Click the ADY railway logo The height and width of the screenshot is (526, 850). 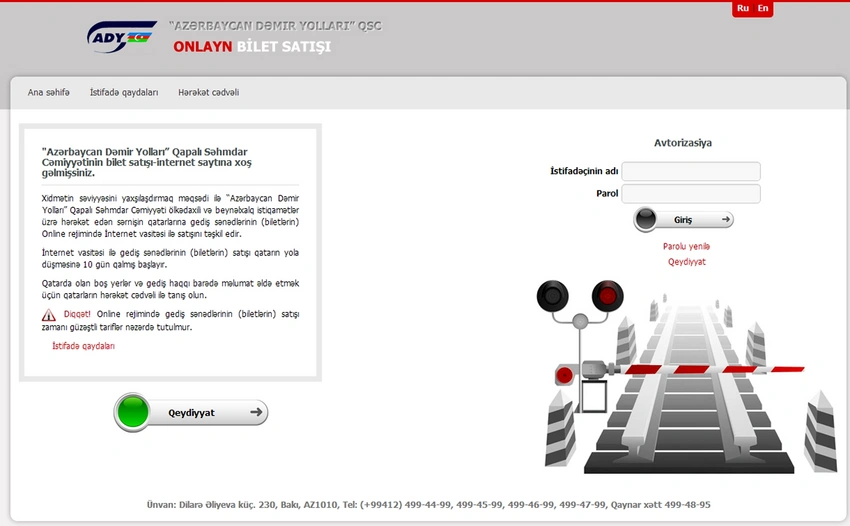point(121,37)
